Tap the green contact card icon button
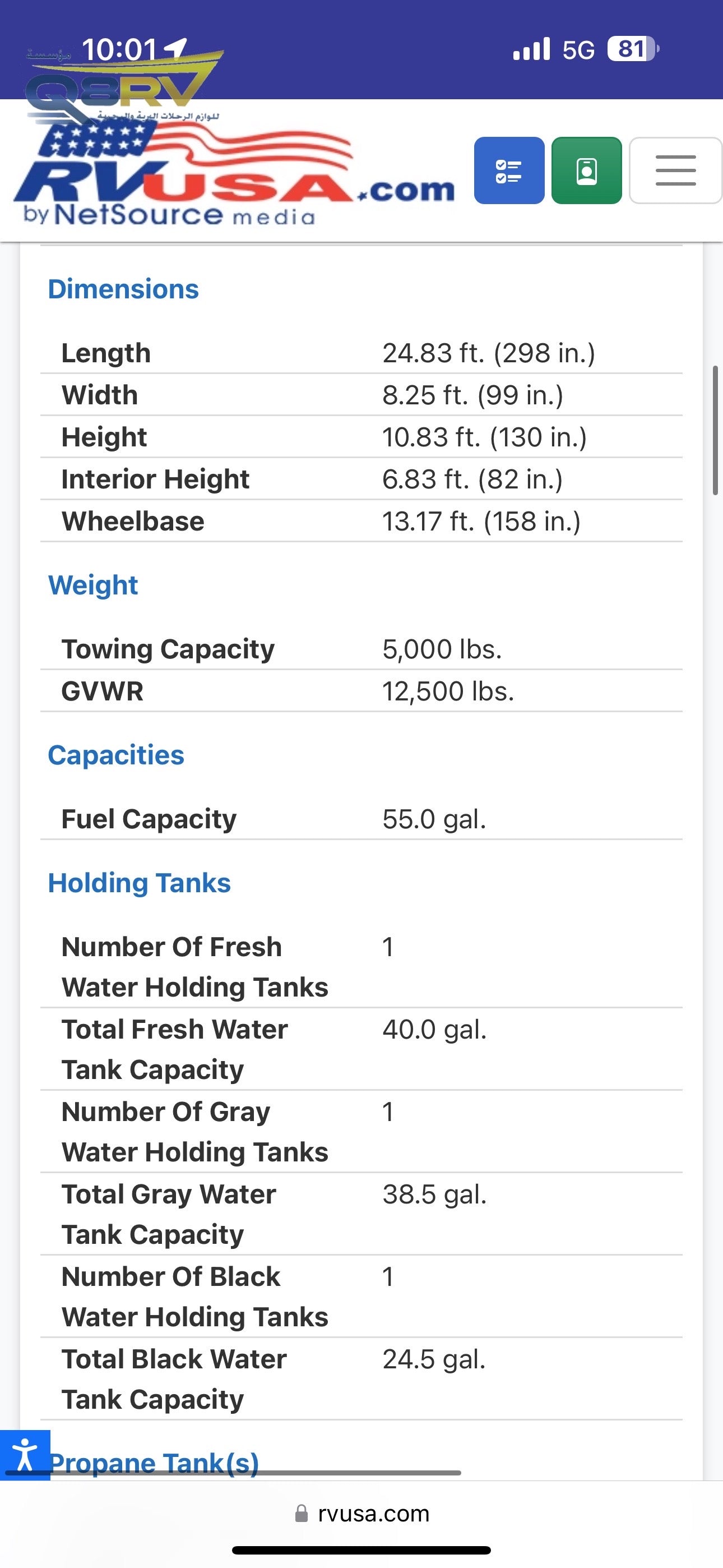 (x=586, y=170)
